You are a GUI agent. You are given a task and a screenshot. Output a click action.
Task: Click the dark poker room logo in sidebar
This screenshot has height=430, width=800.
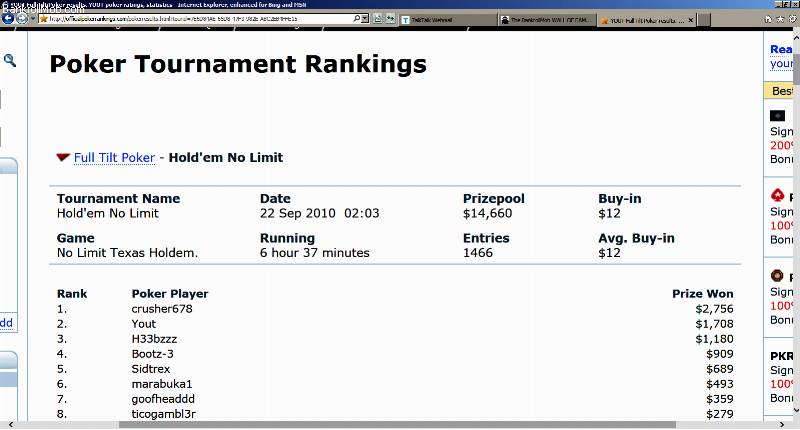(x=777, y=116)
